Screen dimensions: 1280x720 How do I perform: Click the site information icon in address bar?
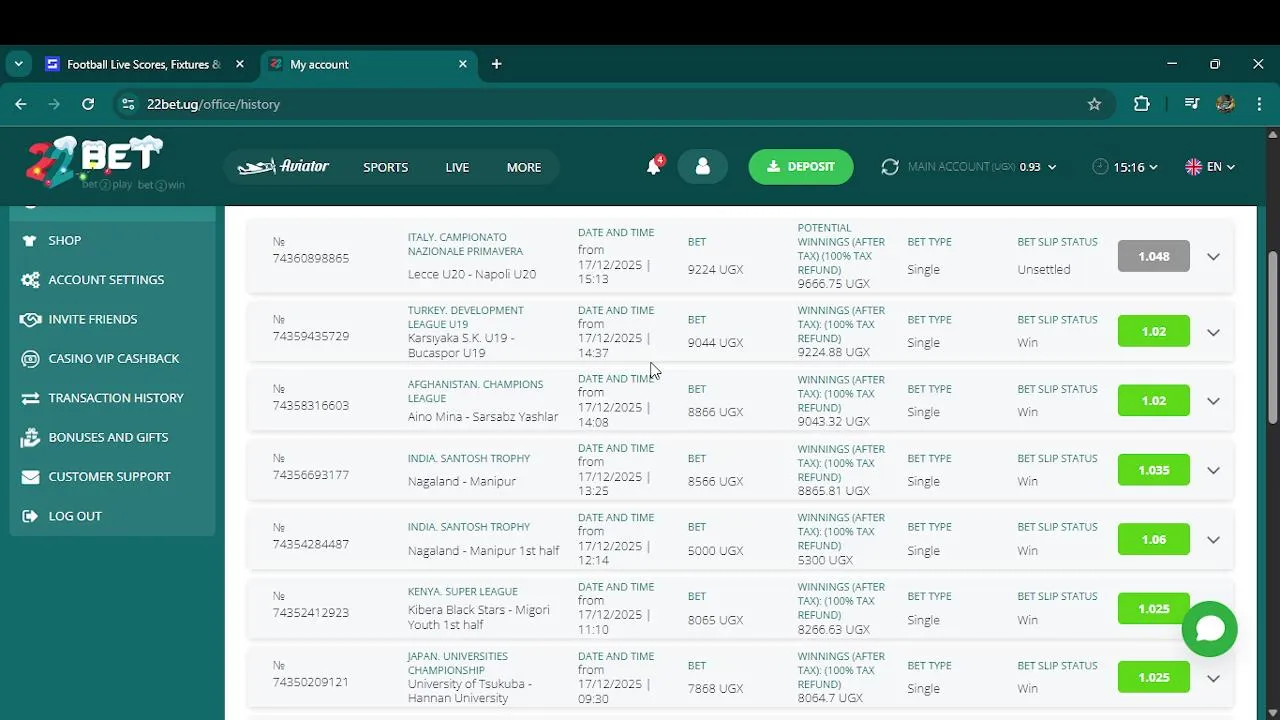127,104
